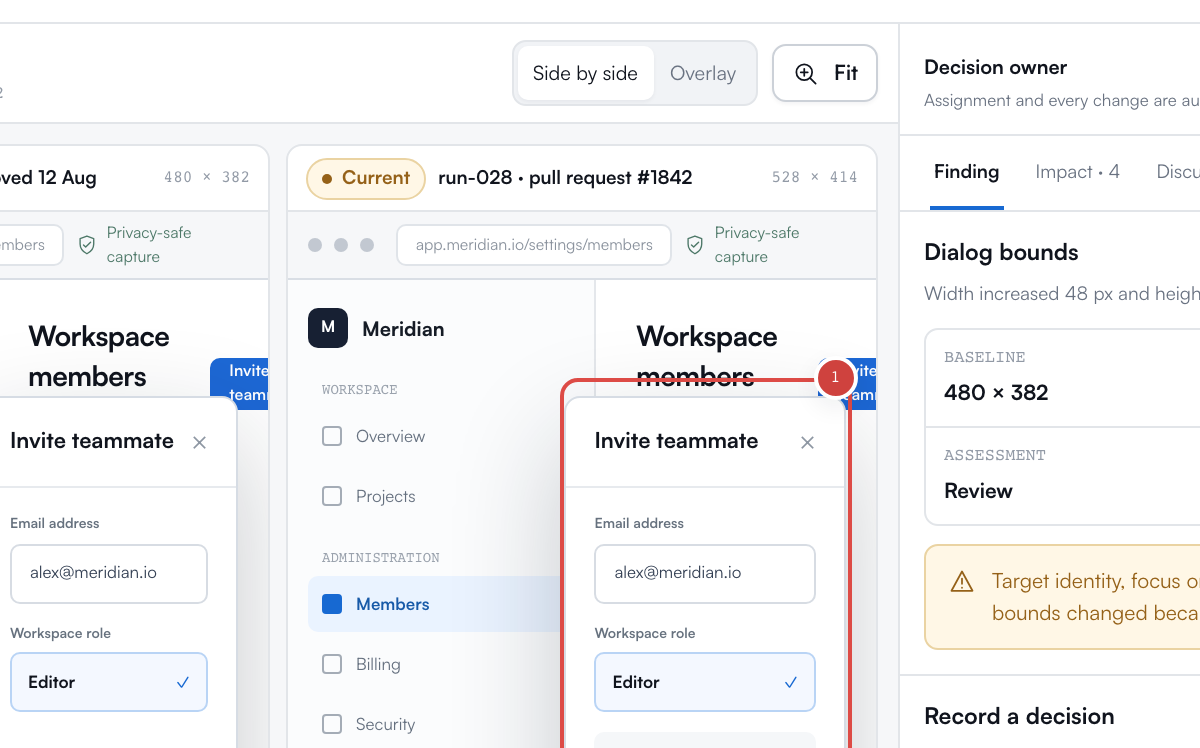1200x748 pixels.
Task: Open the Impact • 4 tab
Action: [1077, 172]
